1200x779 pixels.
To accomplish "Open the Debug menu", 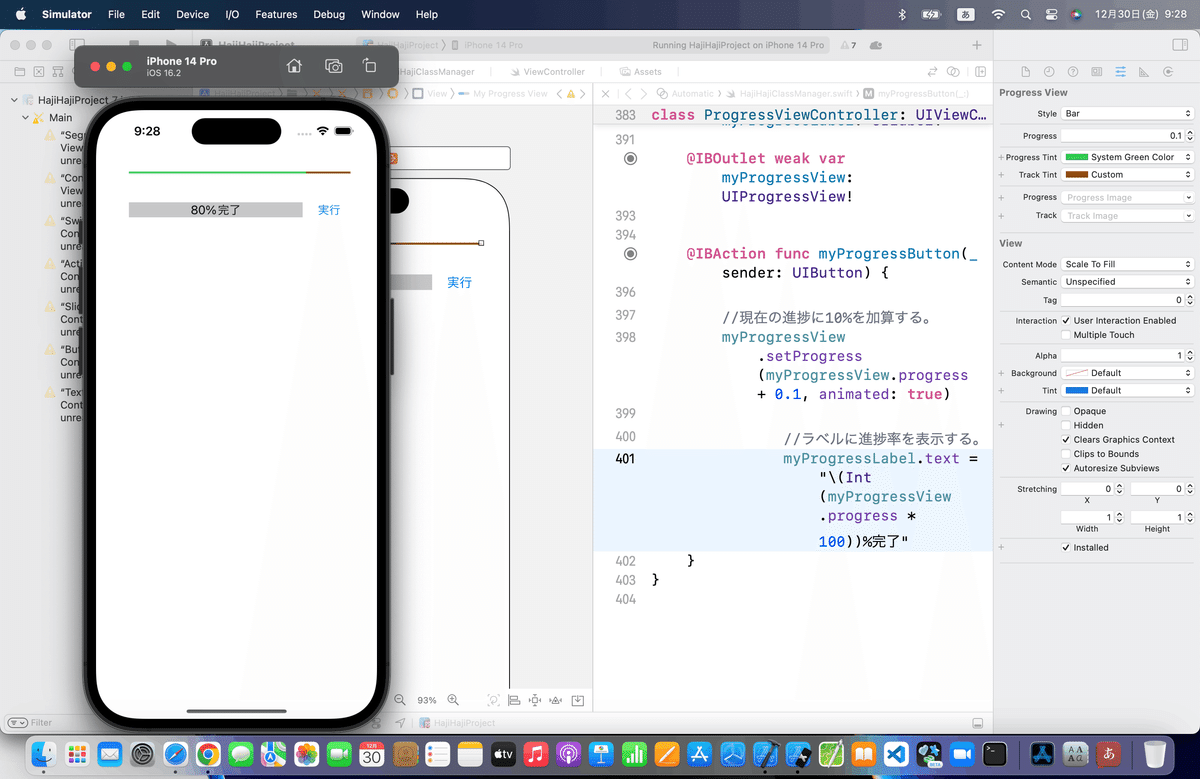I will coord(329,15).
